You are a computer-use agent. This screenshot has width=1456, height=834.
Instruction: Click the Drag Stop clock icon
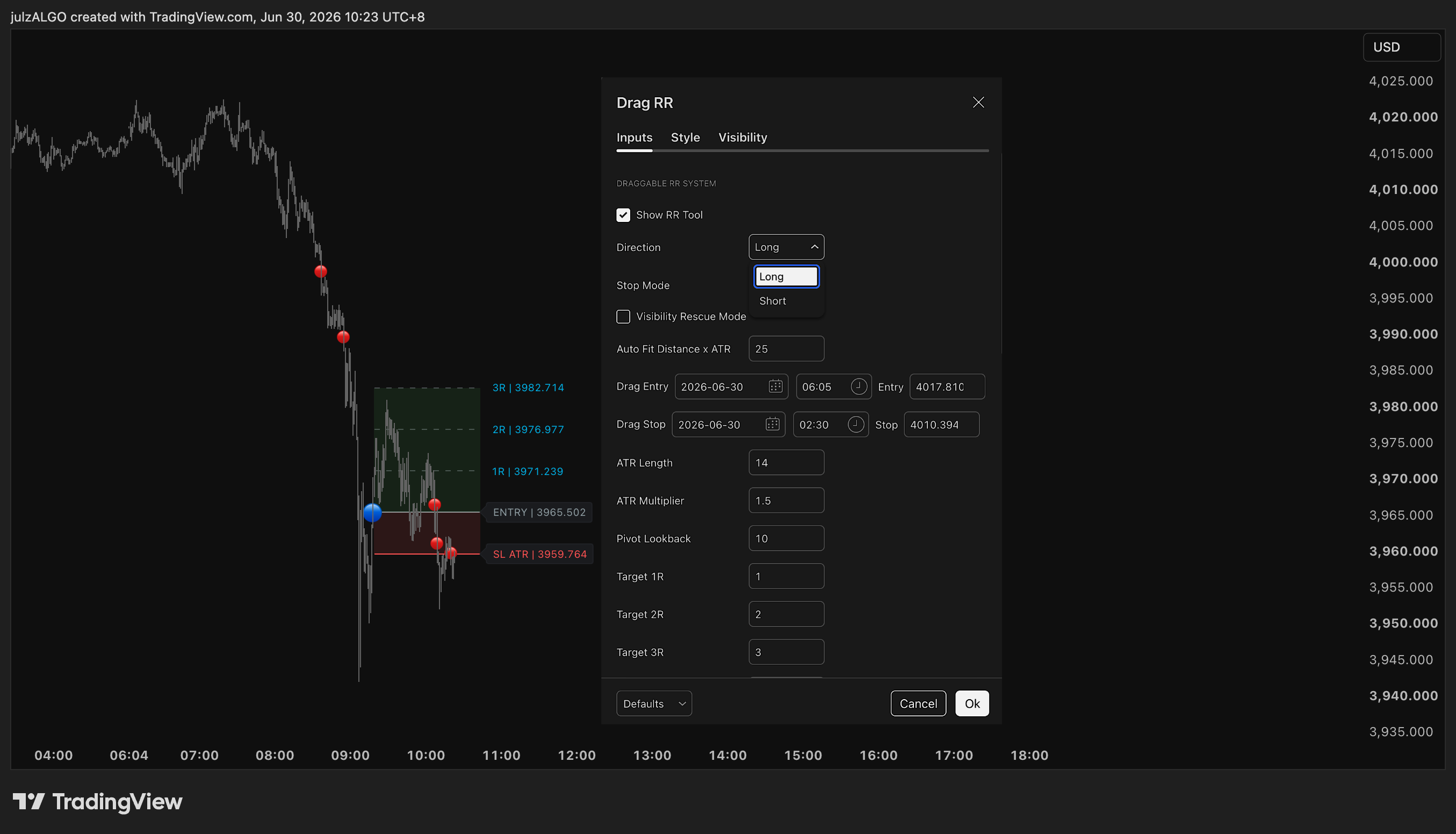[855, 425]
